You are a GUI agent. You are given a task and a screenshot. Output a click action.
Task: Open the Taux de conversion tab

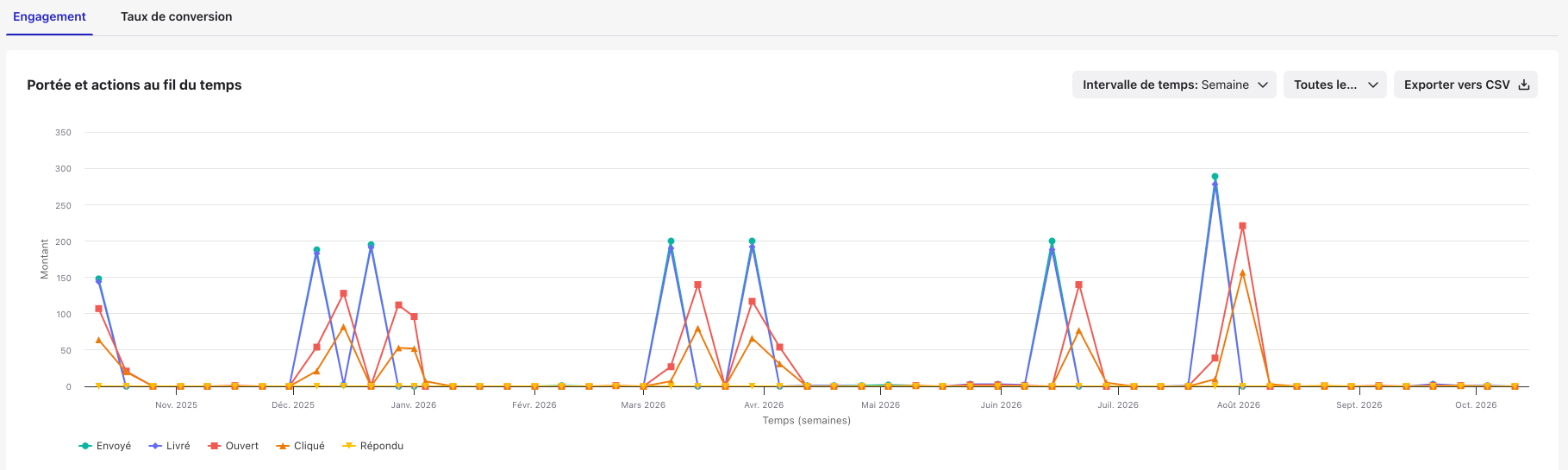[176, 17]
